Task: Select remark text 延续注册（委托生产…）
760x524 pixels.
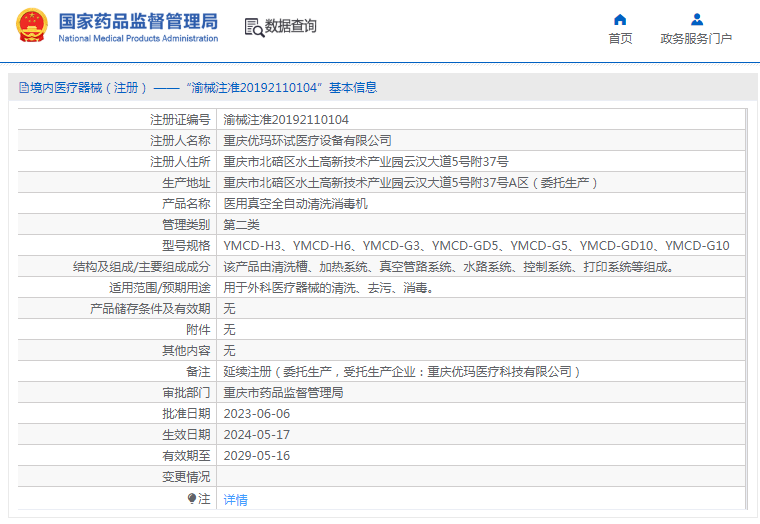Action: [402, 372]
